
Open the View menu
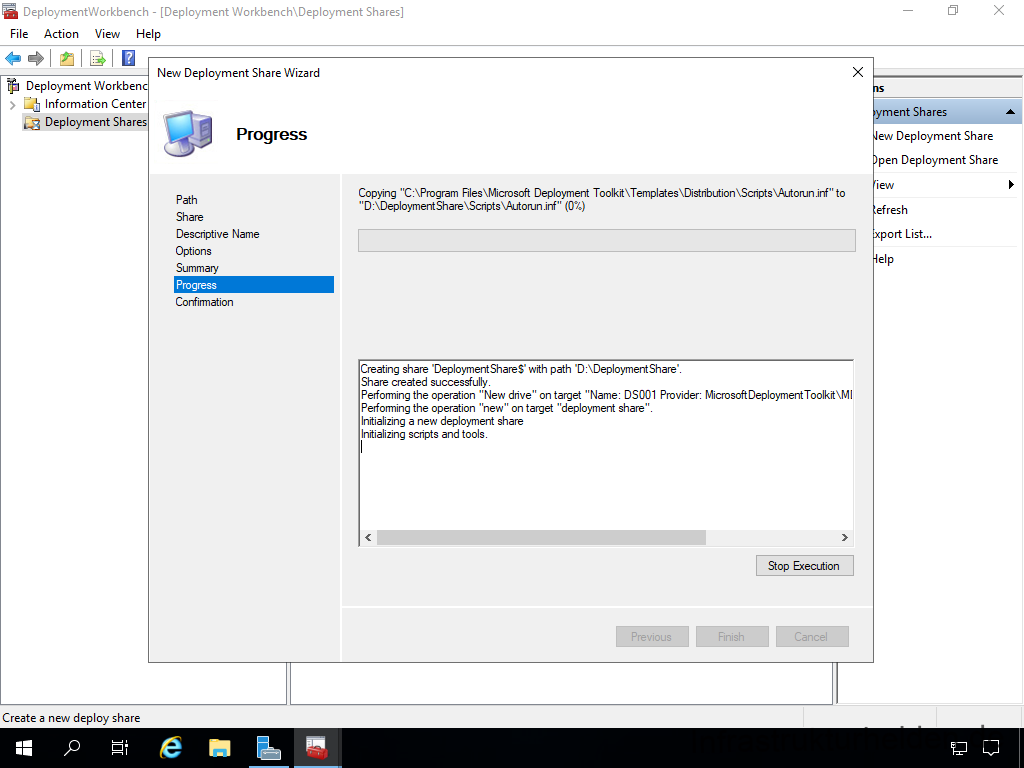107,34
